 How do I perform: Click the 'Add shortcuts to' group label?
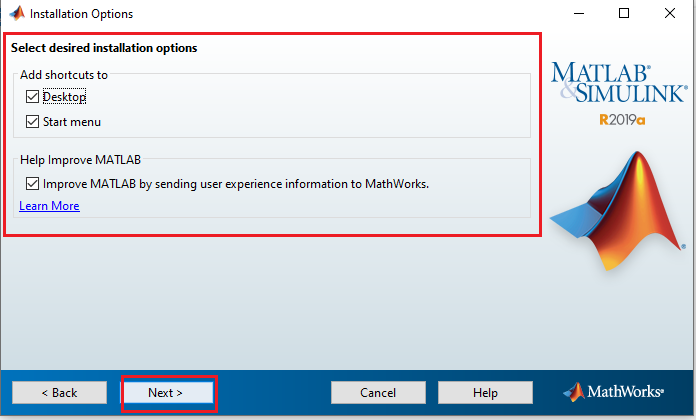tap(64, 75)
